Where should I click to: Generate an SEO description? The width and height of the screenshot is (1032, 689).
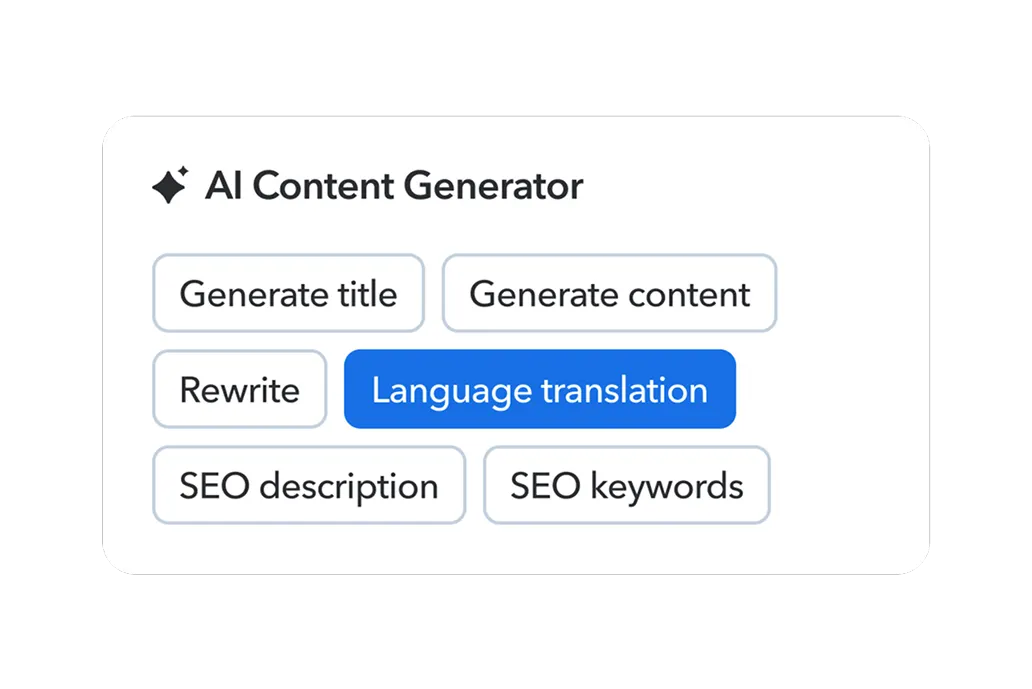(x=308, y=486)
